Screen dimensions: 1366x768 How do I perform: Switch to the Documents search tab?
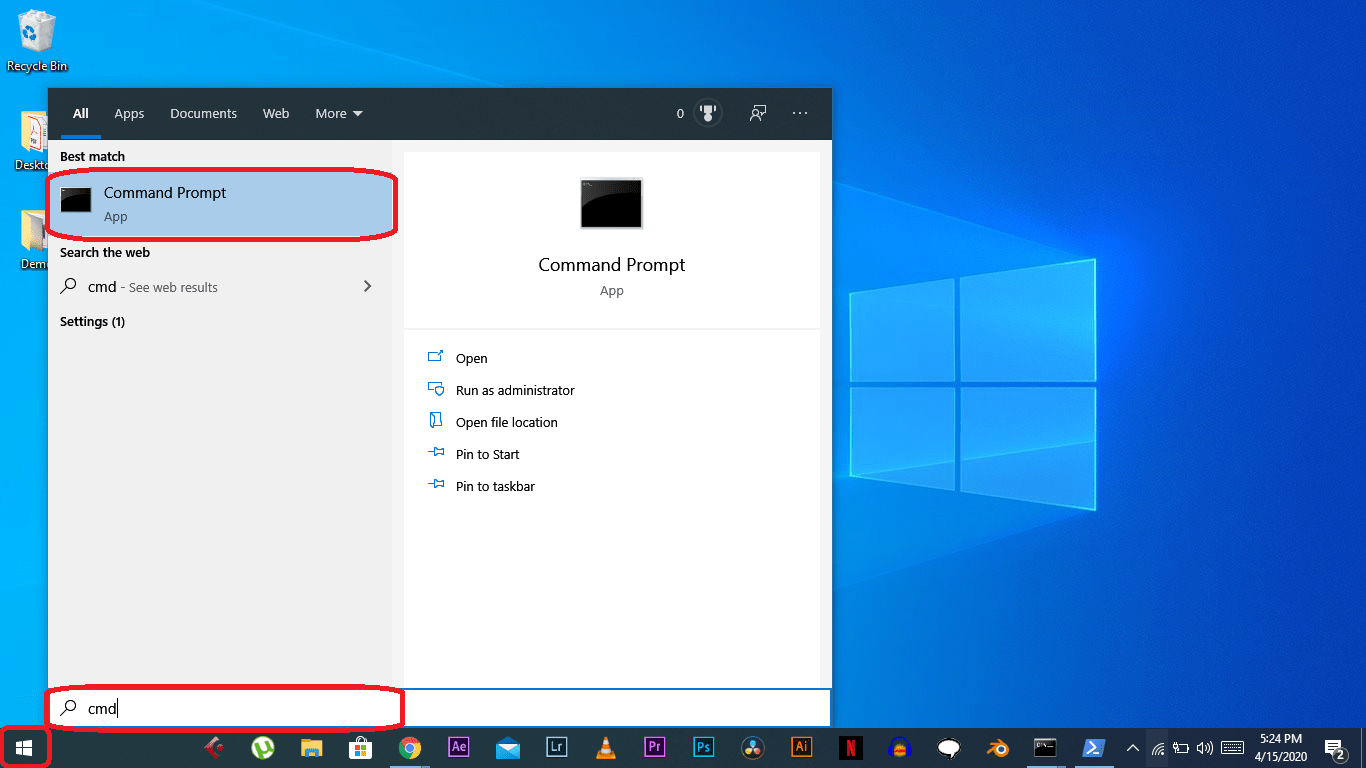click(203, 113)
